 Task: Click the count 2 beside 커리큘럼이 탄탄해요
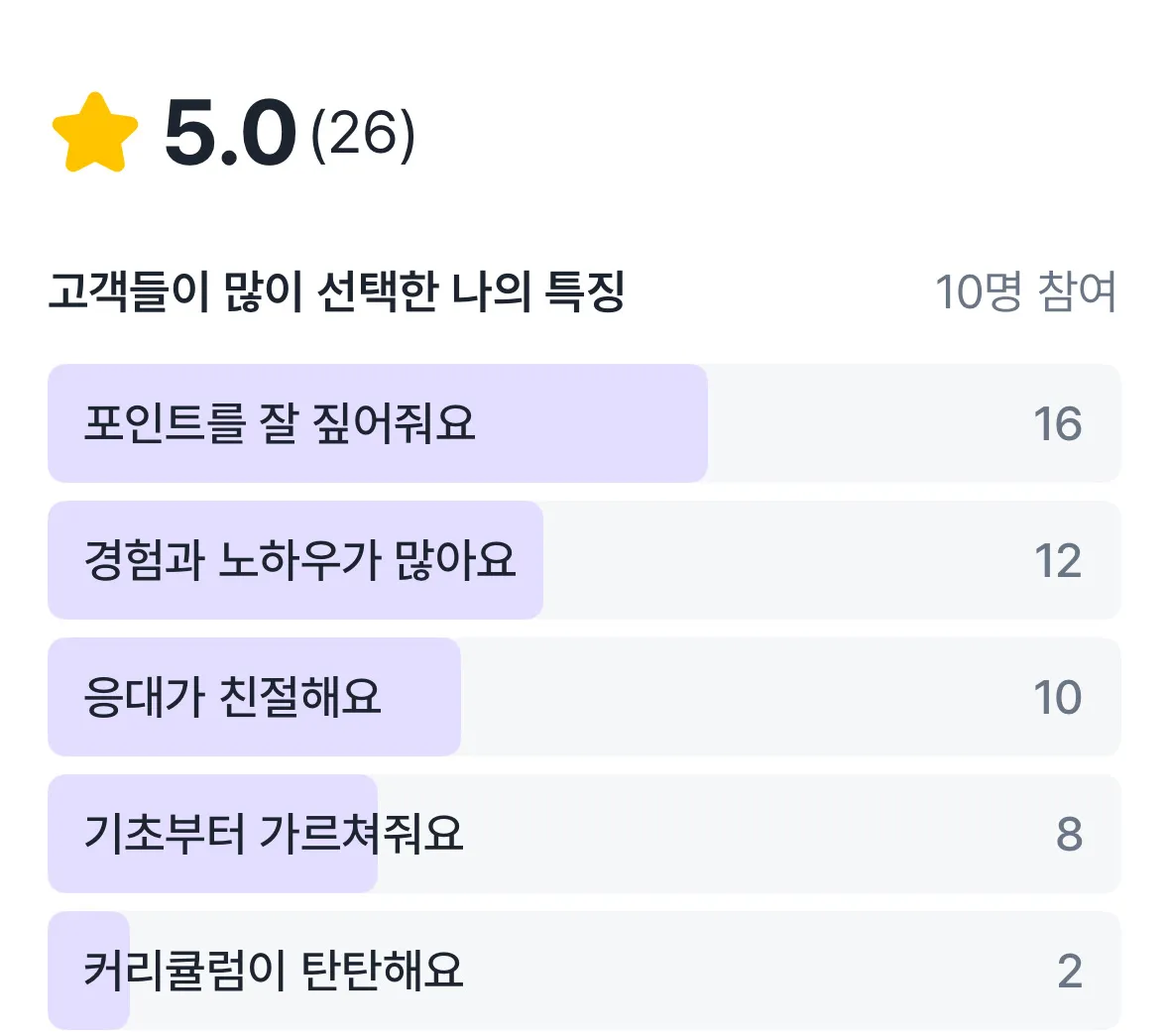(1067, 971)
